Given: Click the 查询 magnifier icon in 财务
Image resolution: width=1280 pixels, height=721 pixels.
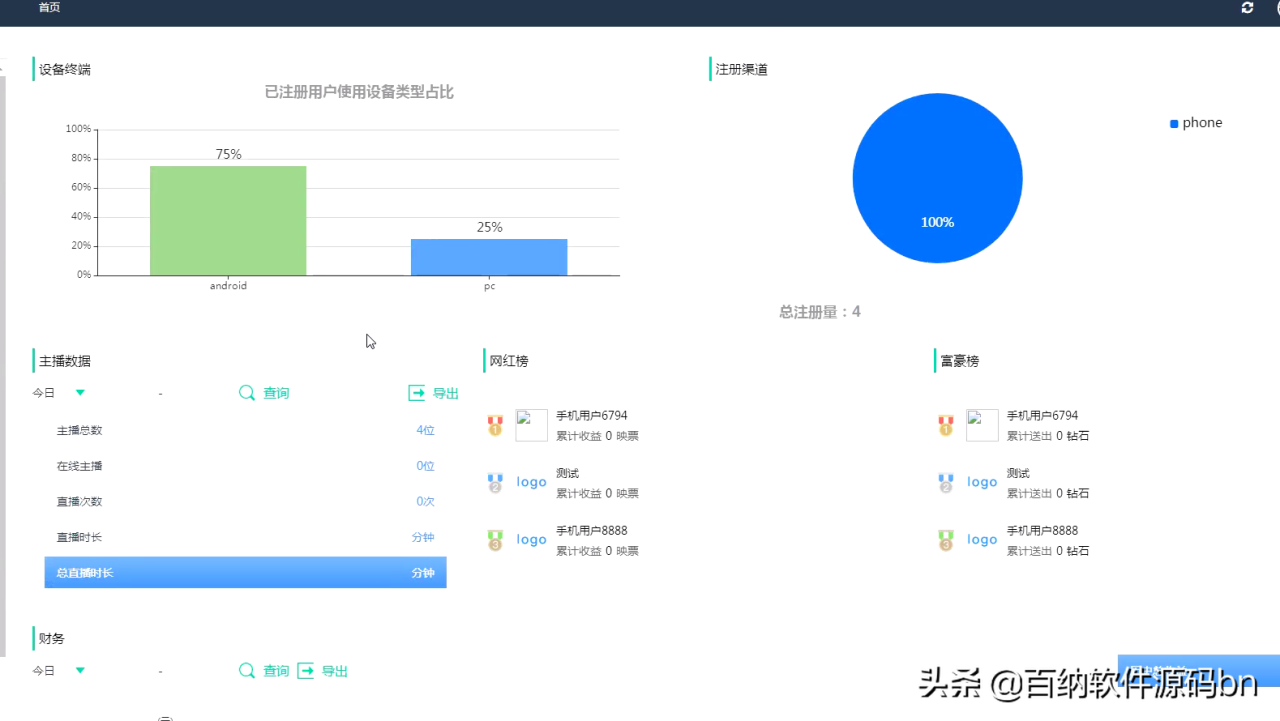Looking at the screenshot, I should [247, 671].
